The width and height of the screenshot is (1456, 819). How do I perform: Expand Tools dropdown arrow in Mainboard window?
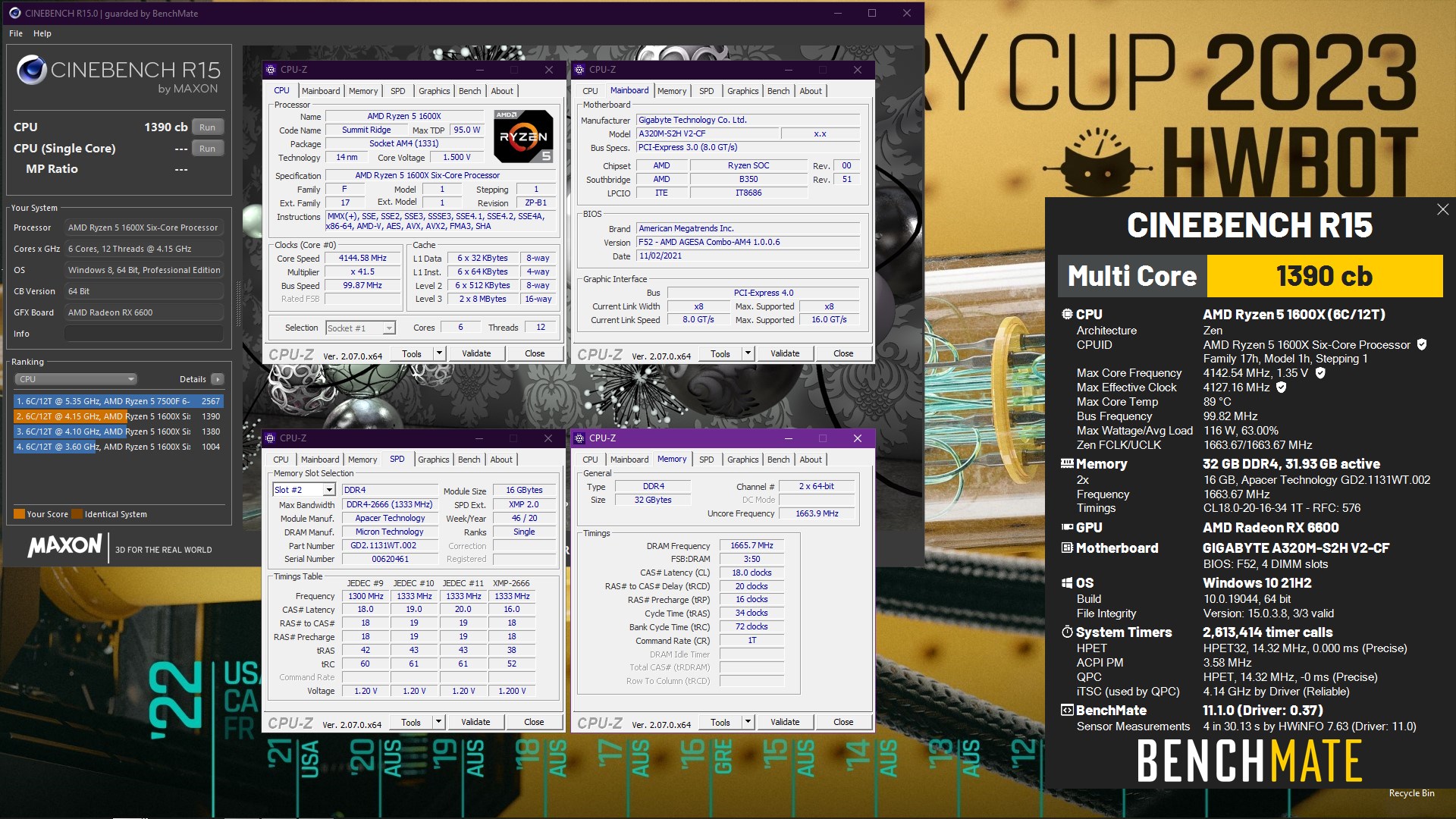(748, 353)
